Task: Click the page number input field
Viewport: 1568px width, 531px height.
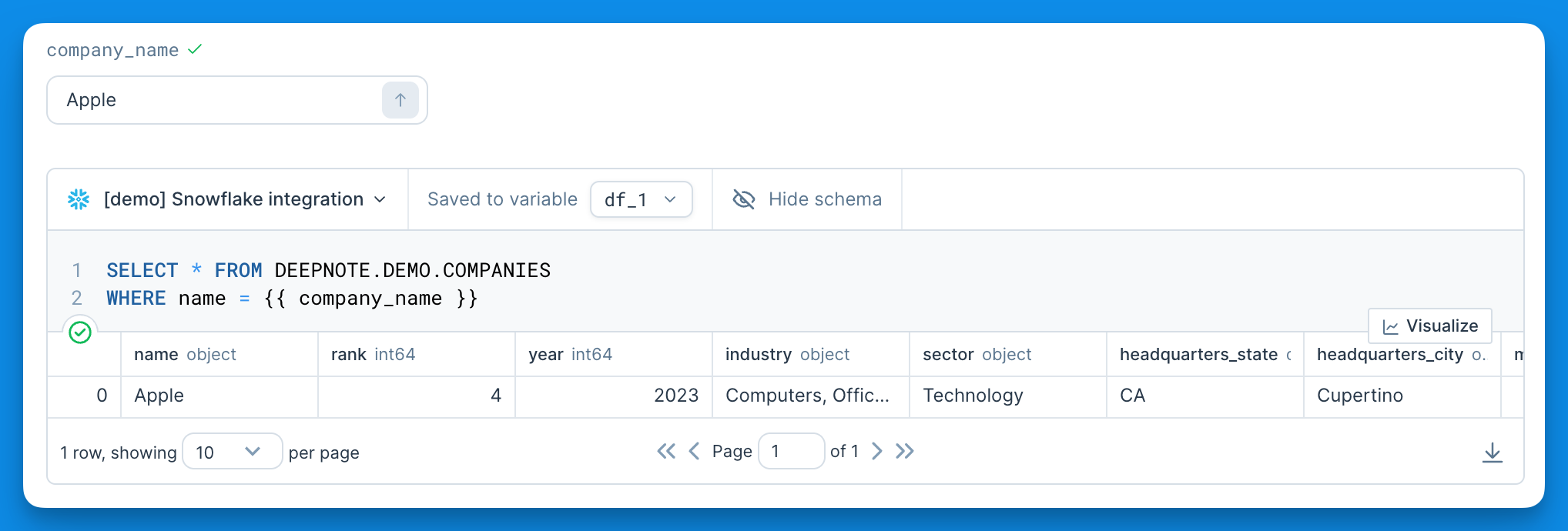Action: (792, 451)
